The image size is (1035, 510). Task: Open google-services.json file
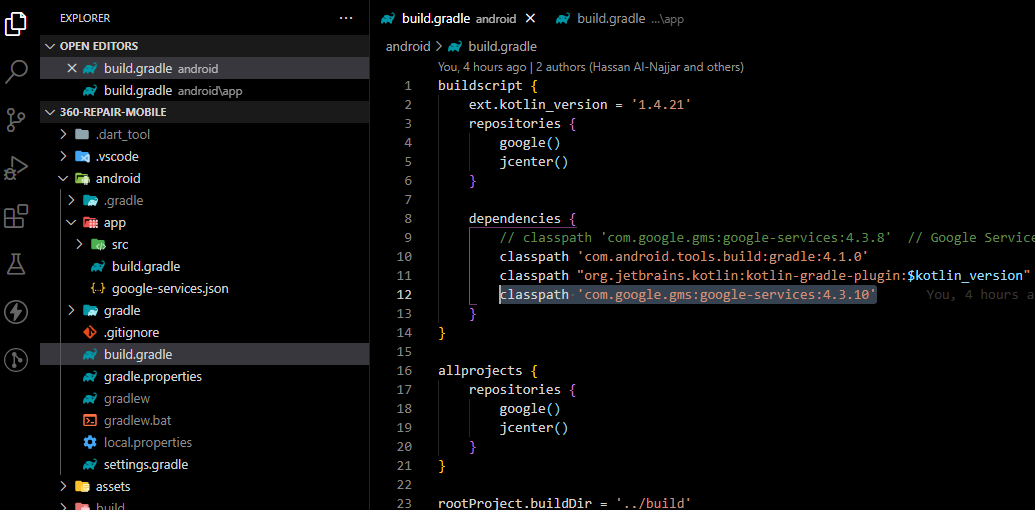coord(170,288)
